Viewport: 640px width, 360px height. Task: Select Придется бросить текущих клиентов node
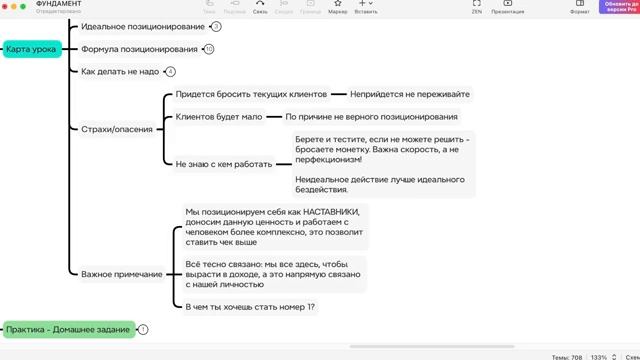point(251,94)
